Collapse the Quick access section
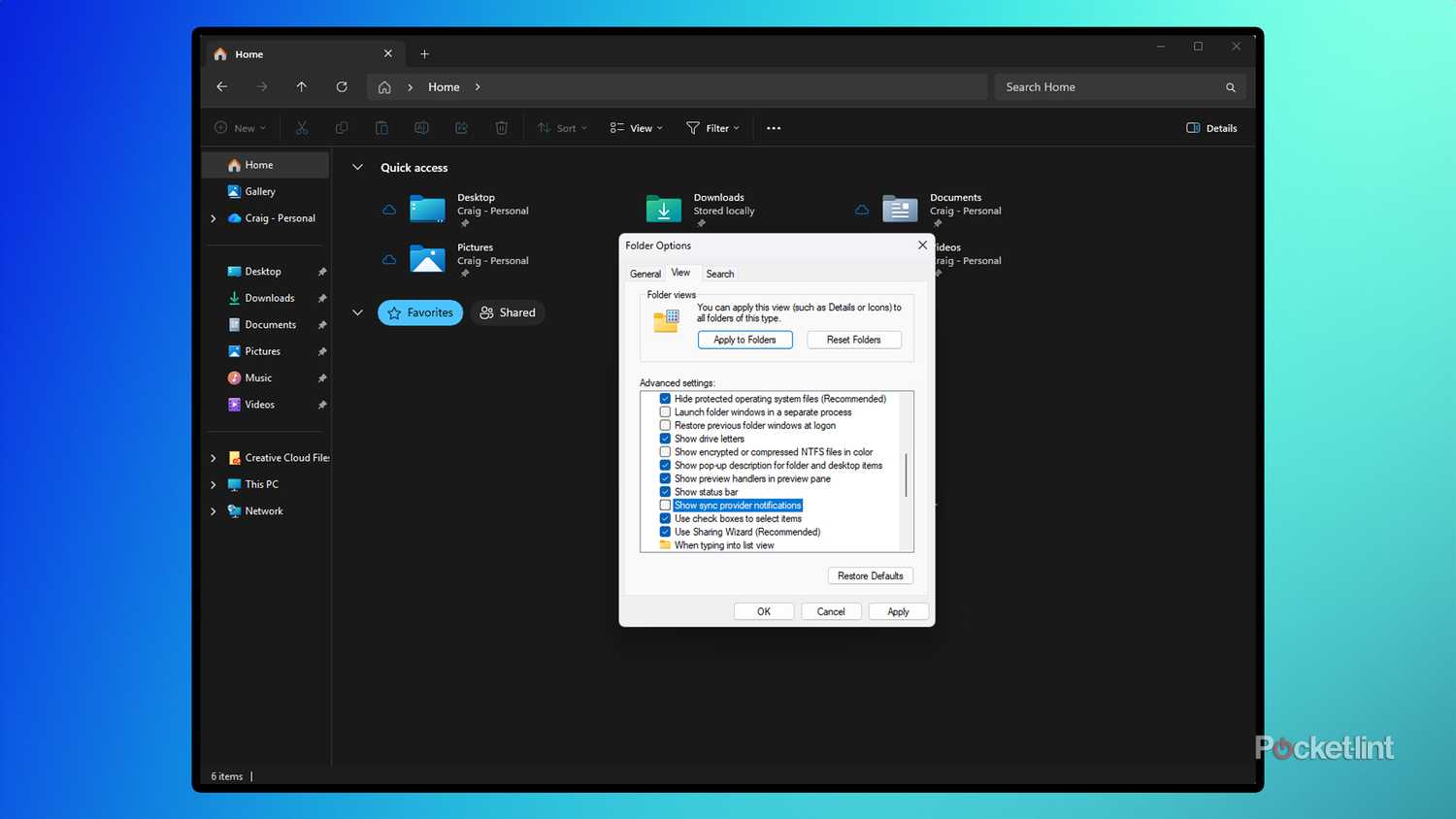Image resolution: width=1456 pixels, height=819 pixels. 357,167
